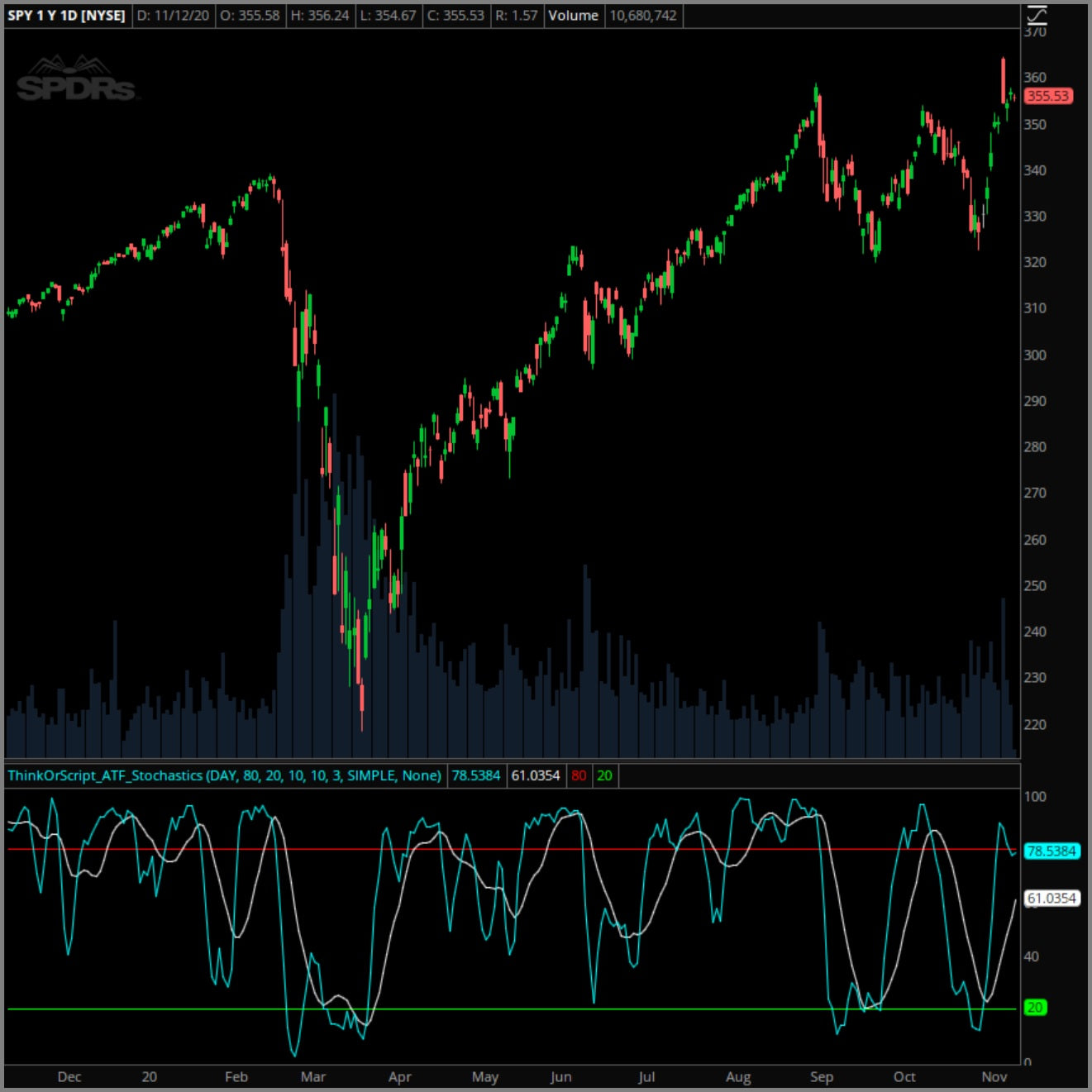This screenshot has height=1092, width=1092.
Task: Click the green 20 oversold value in study header
Action: point(604,775)
